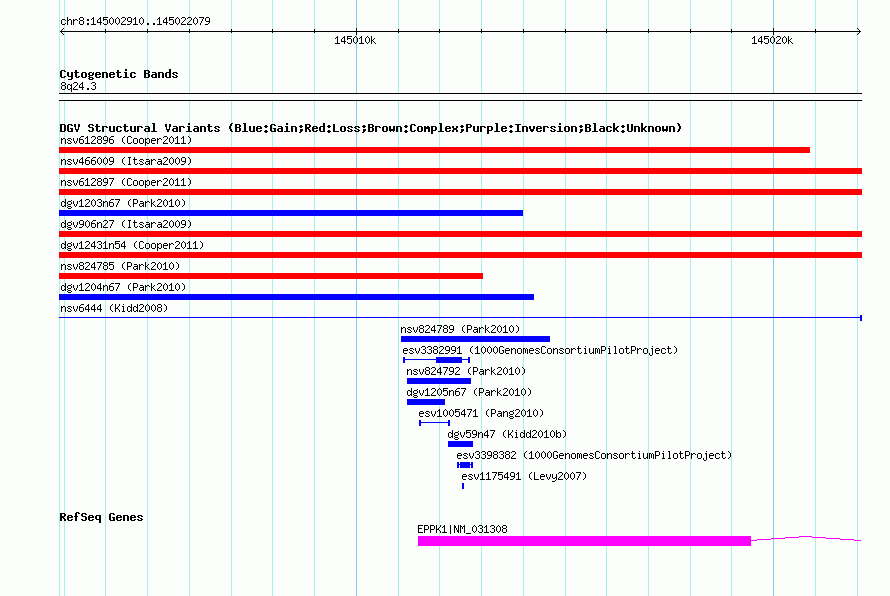Click the chr8:145002910..145022079 coordinates text
This screenshot has width=890, height=596.
pos(135,21)
